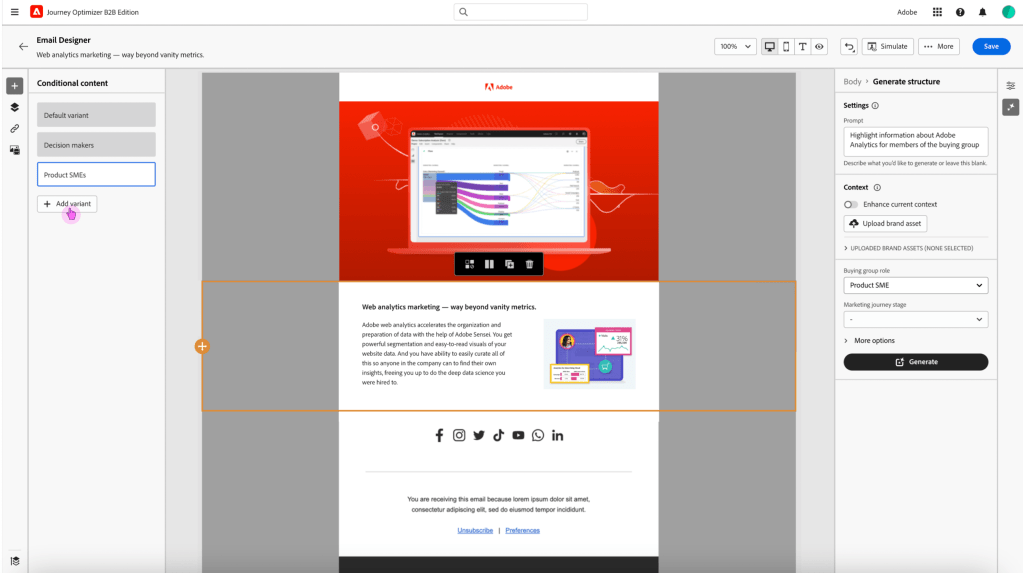The height and width of the screenshot is (573, 1023).
Task: Click the Settings info icon
Action: pyautogui.click(x=876, y=106)
